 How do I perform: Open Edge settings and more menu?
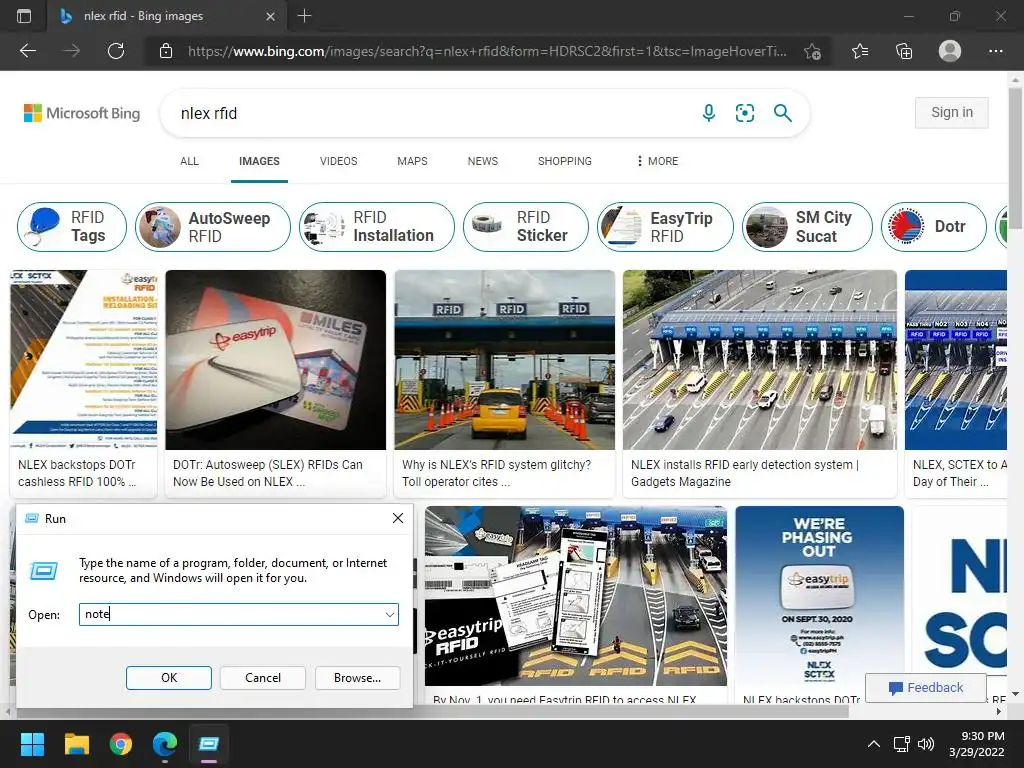pyautogui.click(x=996, y=51)
